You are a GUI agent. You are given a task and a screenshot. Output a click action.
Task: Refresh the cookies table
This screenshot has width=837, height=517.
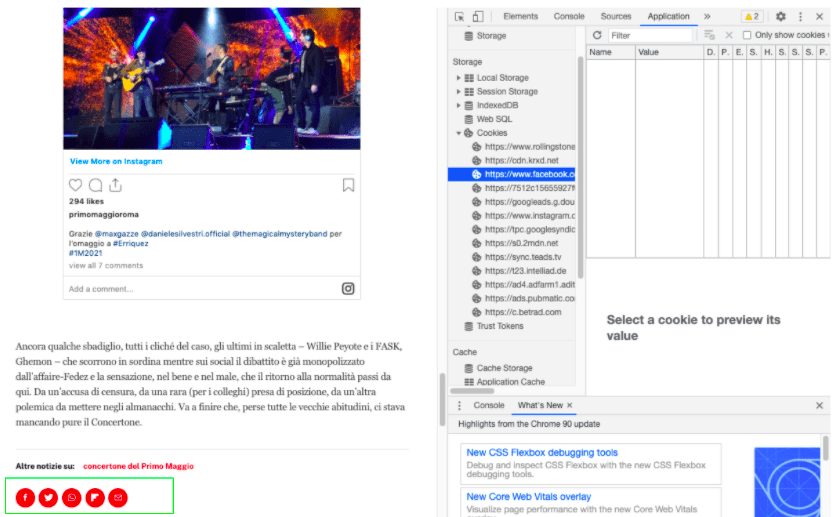point(597,35)
